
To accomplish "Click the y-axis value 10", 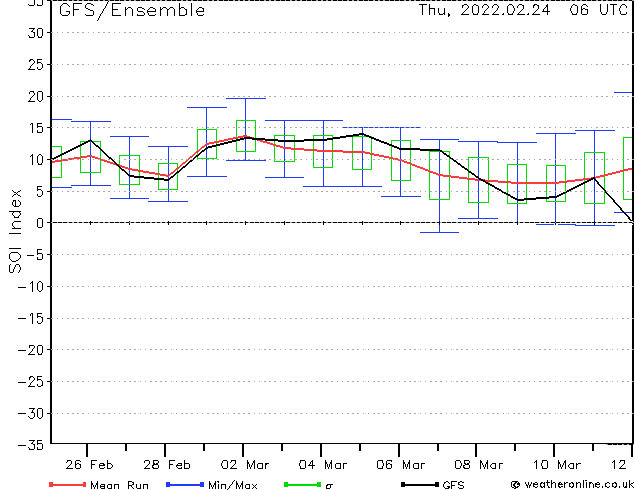I will pos(35,160).
